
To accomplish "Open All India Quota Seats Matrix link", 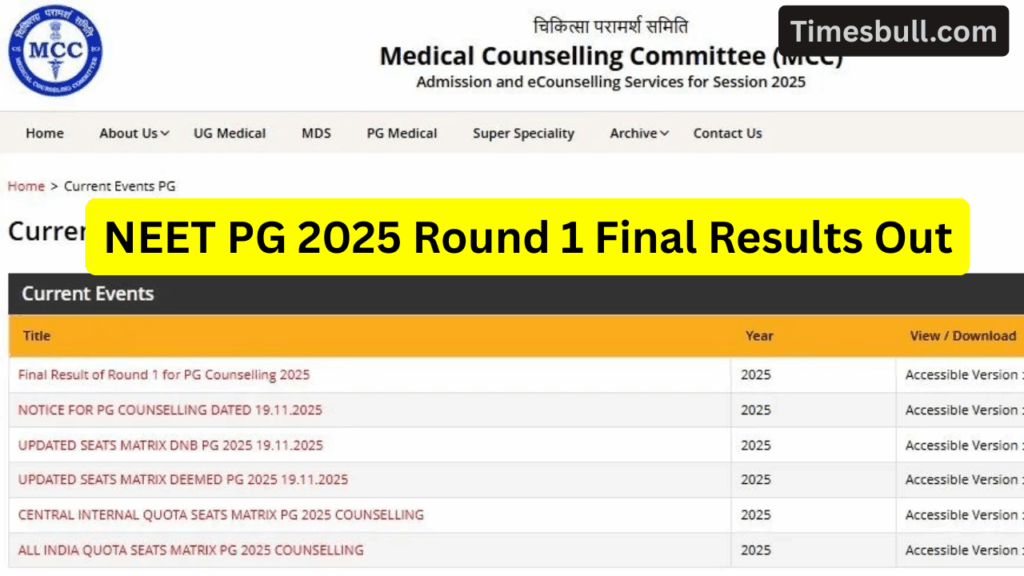I will point(191,550).
